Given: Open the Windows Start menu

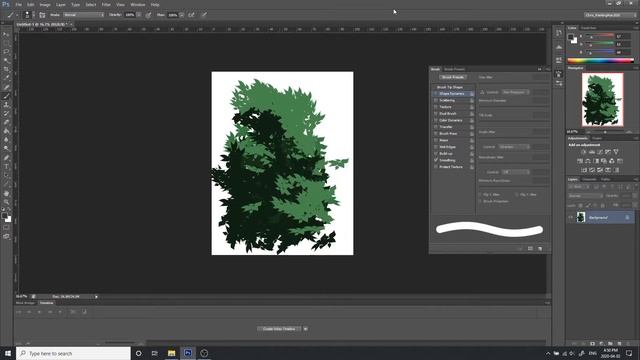Looking at the screenshot, I should click(8, 353).
